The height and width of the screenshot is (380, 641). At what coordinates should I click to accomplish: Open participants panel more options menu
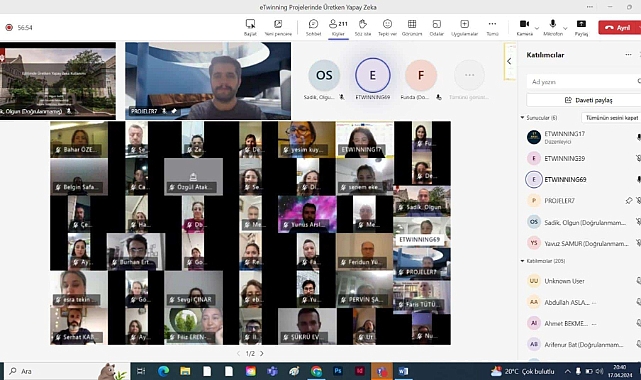(628, 55)
